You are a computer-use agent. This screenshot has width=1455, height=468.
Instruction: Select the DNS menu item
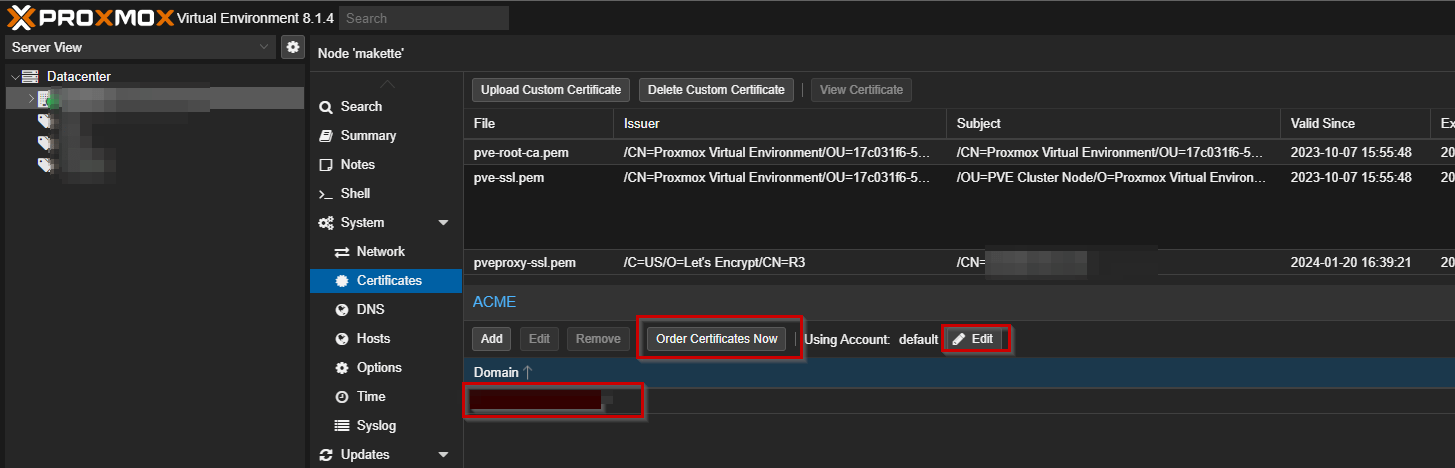click(x=386, y=309)
